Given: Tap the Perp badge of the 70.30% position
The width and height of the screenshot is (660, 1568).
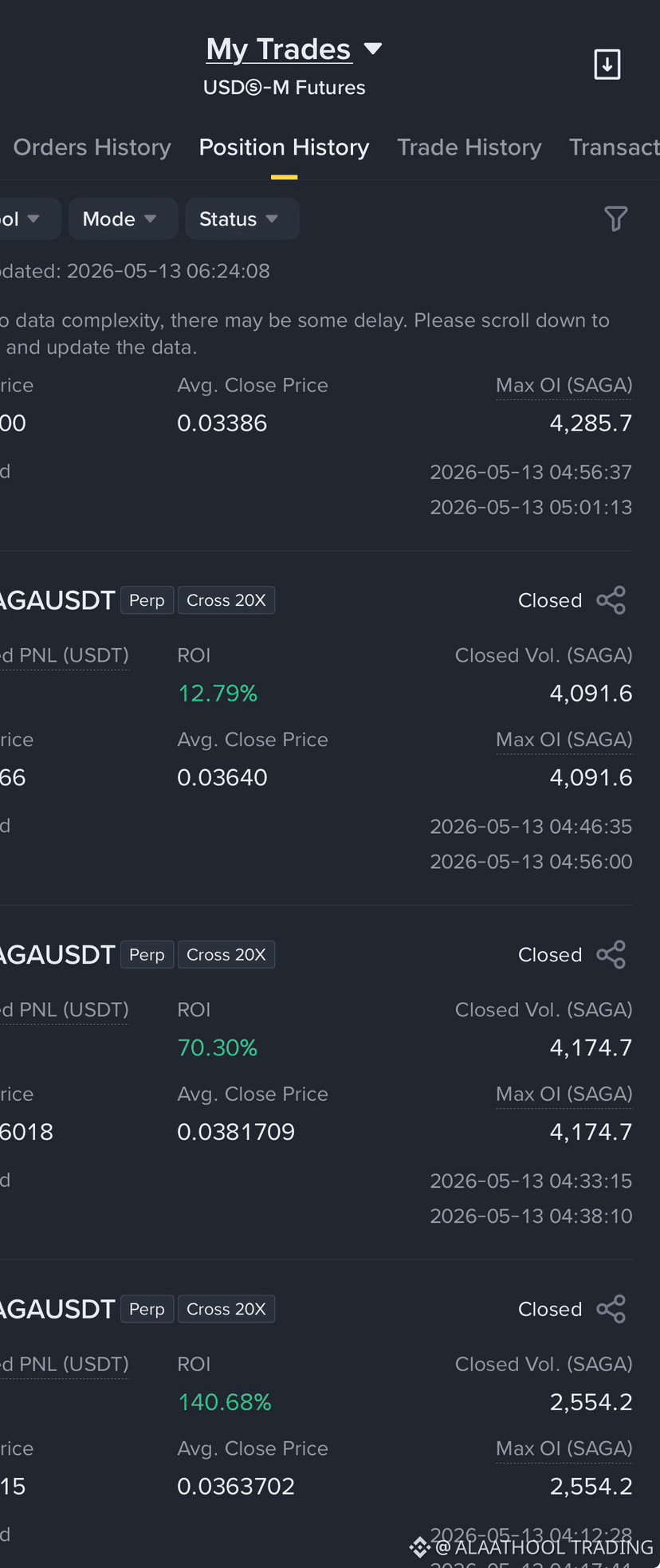Looking at the screenshot, I should pos(147,954).
